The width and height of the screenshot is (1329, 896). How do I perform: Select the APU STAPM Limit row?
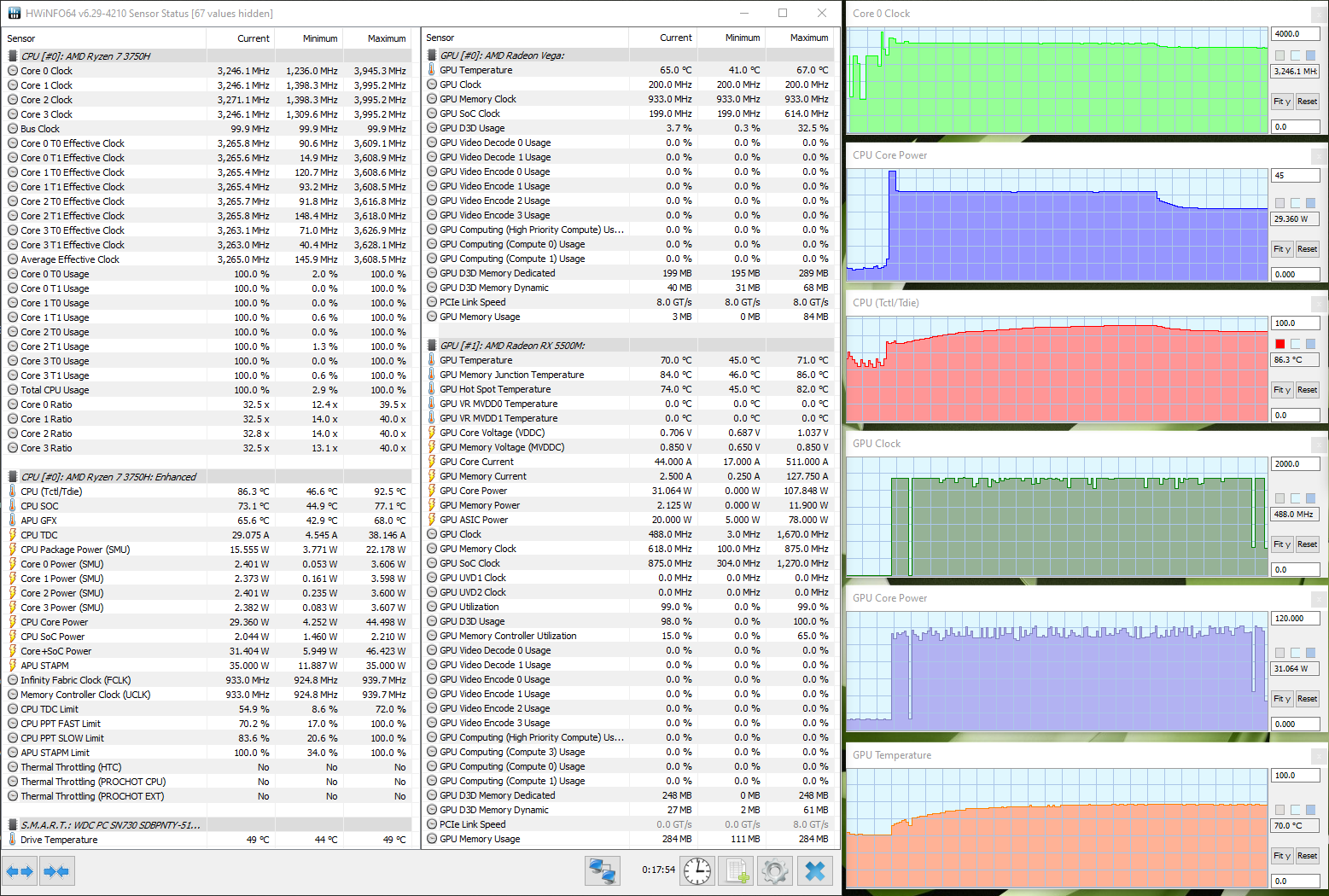[x=207, y=753]
